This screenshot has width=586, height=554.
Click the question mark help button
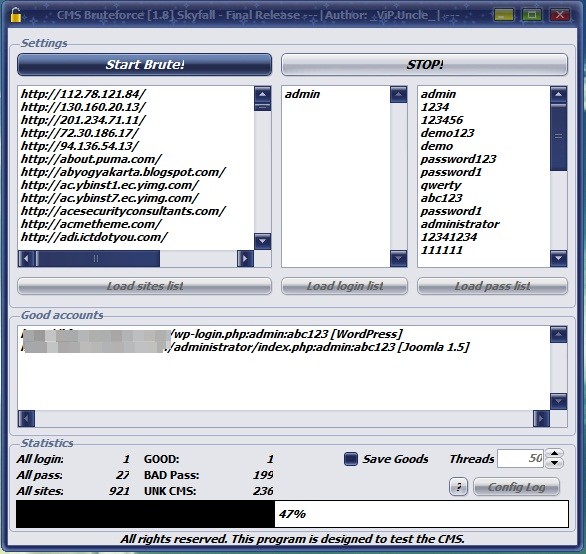click(x=459, y=487)
